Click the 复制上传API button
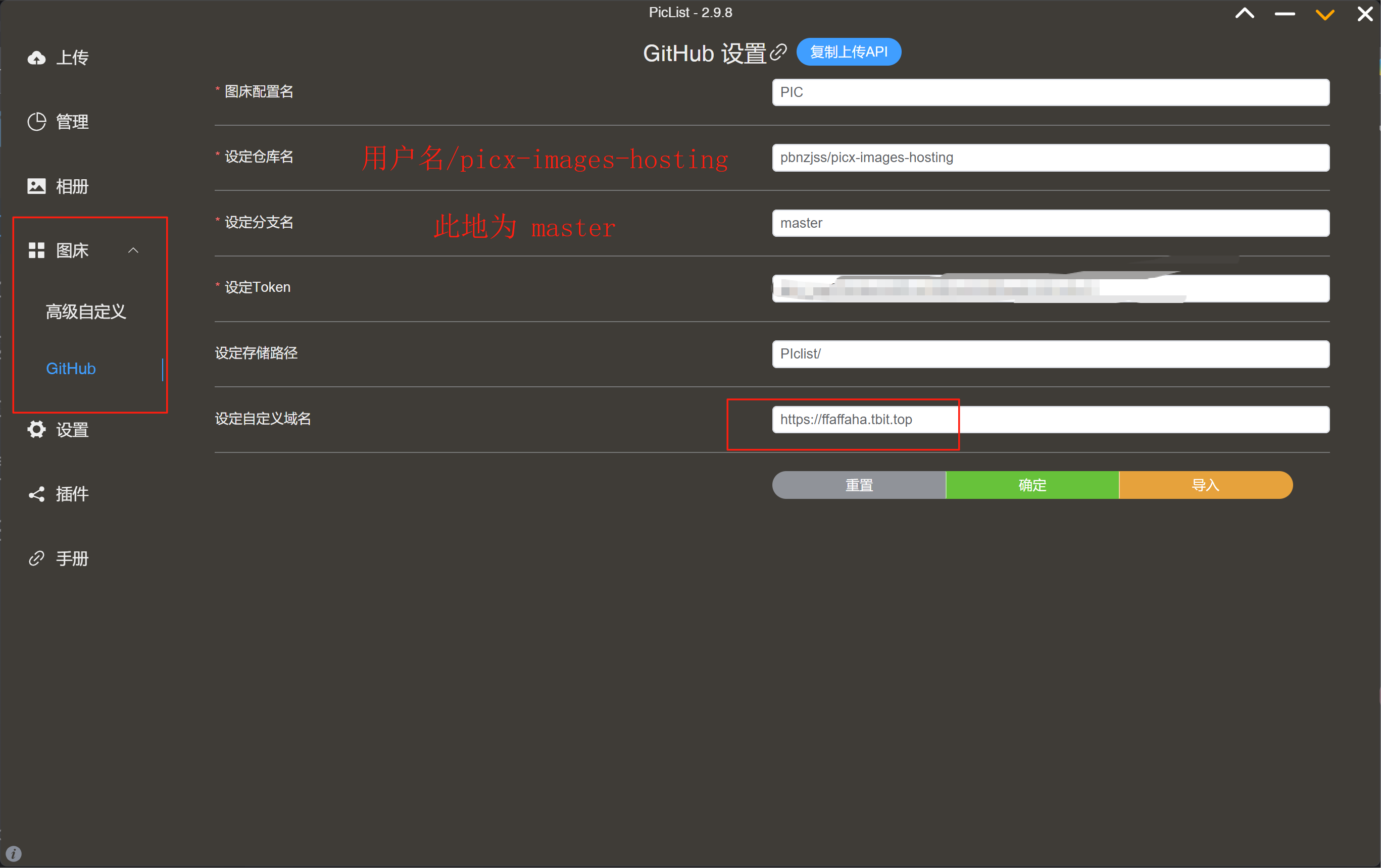 click(x=848, y=52)
